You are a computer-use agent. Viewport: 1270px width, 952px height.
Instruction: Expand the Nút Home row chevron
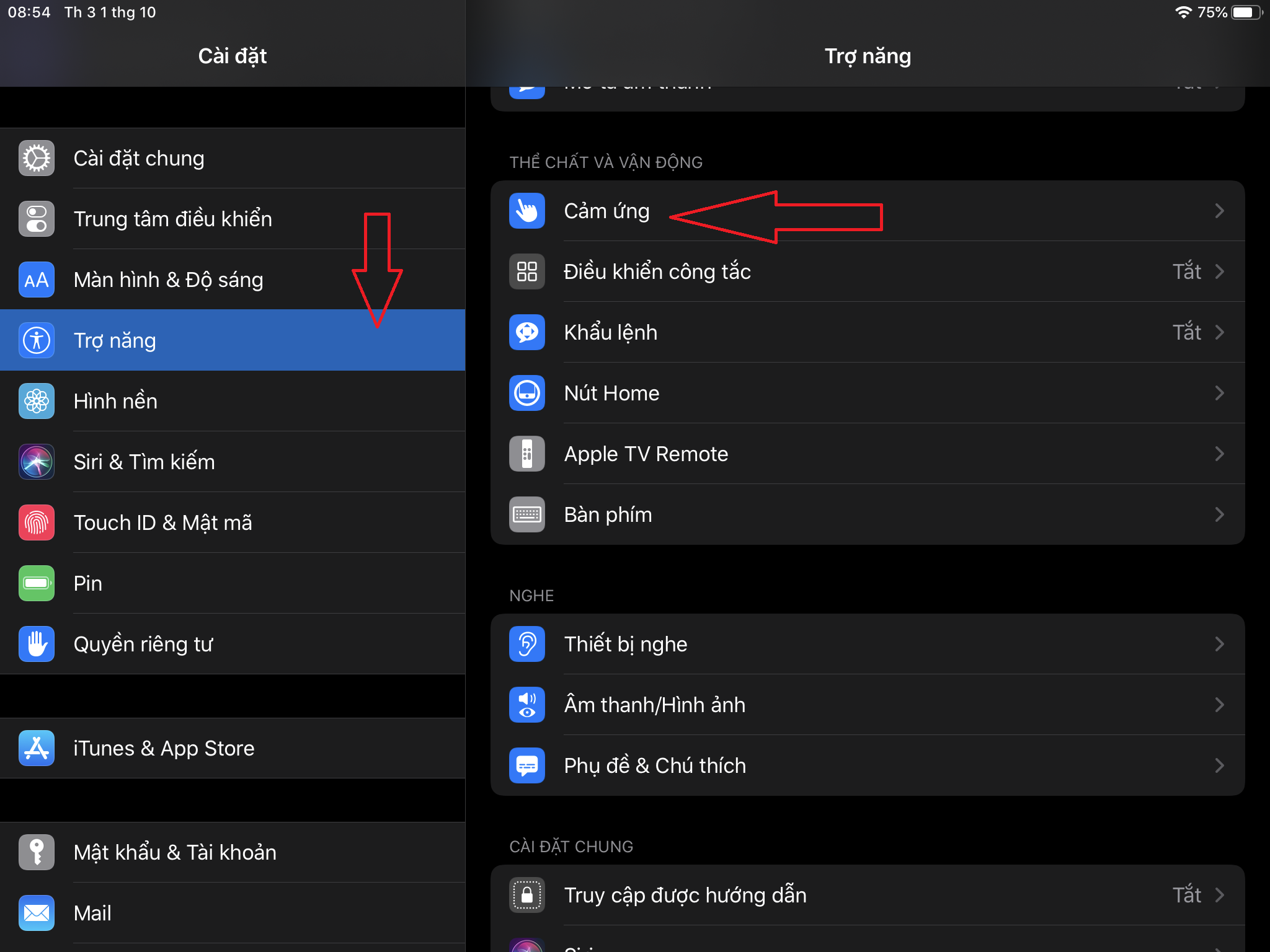[x=1219, y=393]
